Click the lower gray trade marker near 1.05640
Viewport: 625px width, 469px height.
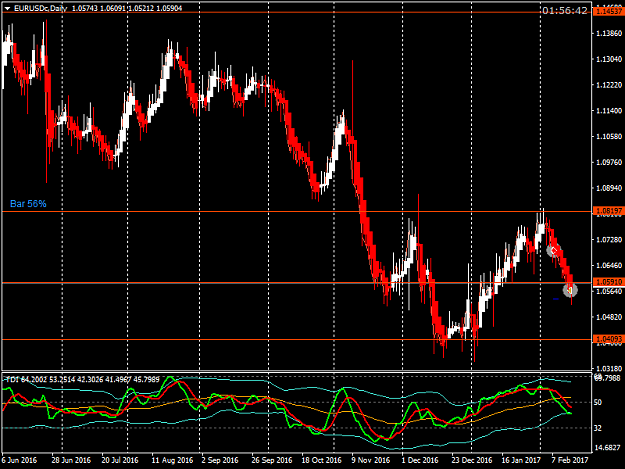(x=570, y=290)
